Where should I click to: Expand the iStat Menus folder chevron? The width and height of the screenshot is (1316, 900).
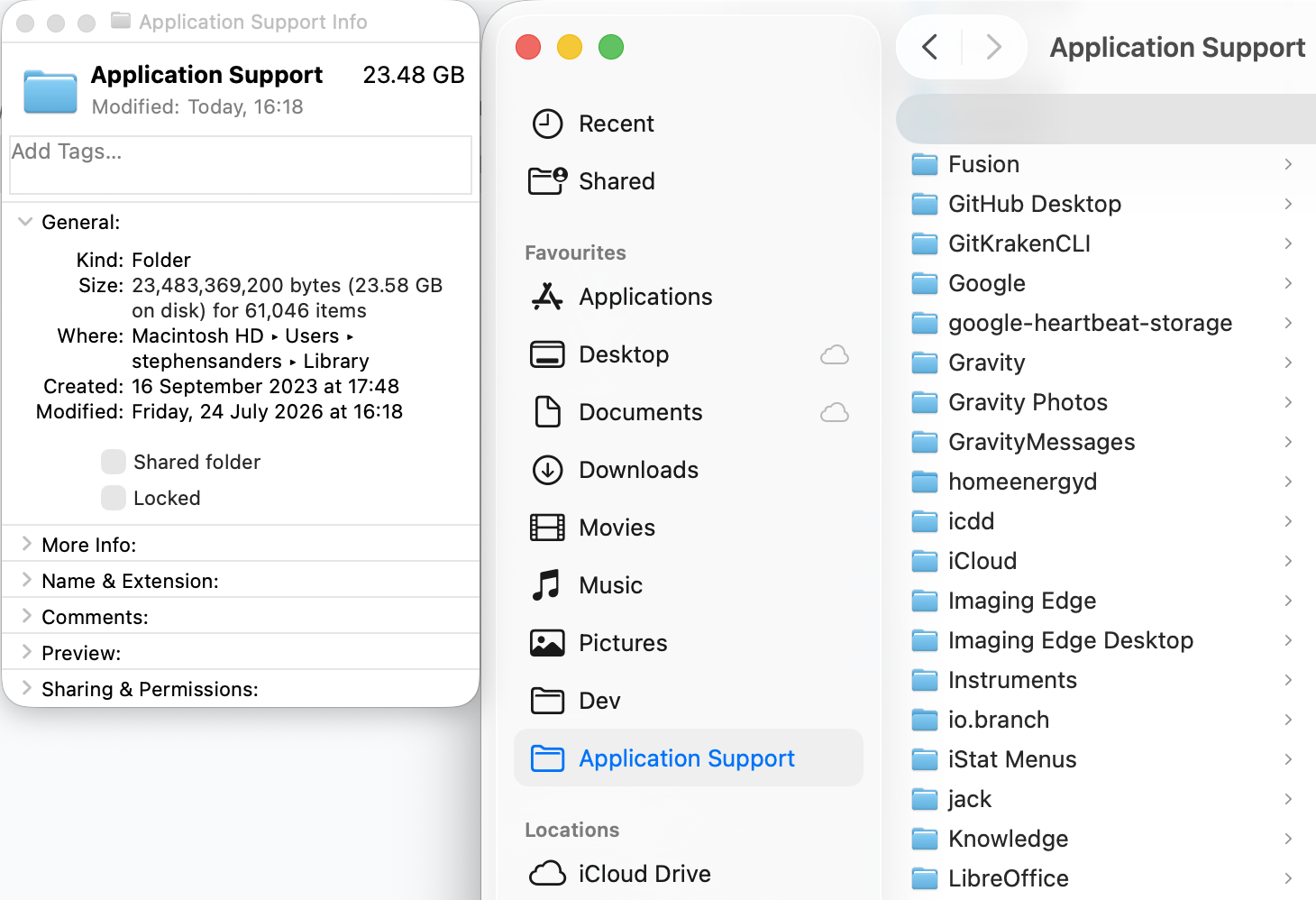(1288, 759)
